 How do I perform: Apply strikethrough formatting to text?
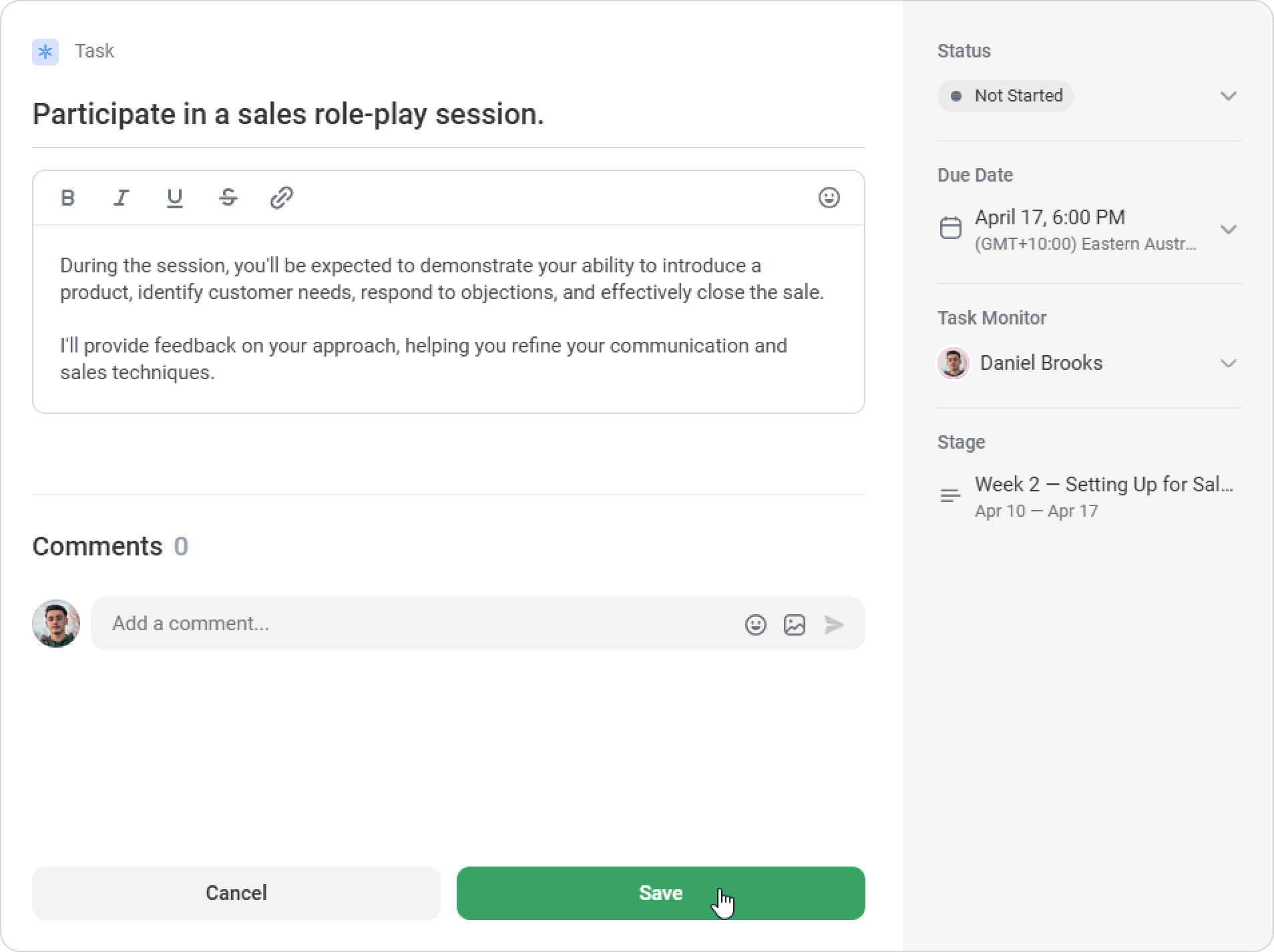point(228,198)
